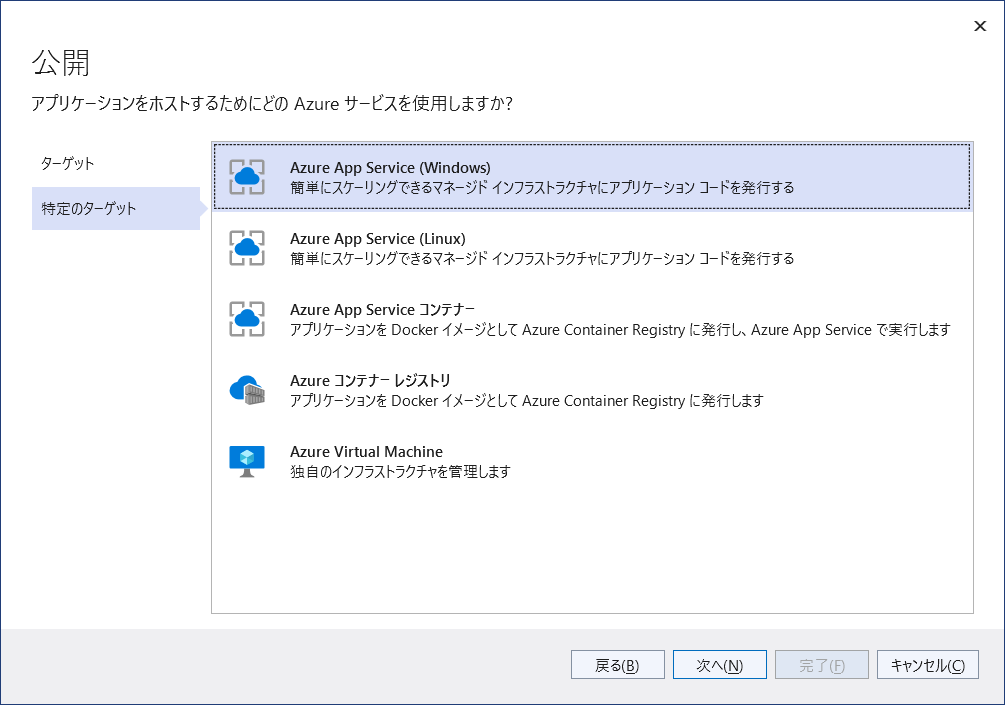This screenshot has height=705, width=1005.
Task: Close the 公開 dialog
Action: pyautogui.click(x=980, y=26)
